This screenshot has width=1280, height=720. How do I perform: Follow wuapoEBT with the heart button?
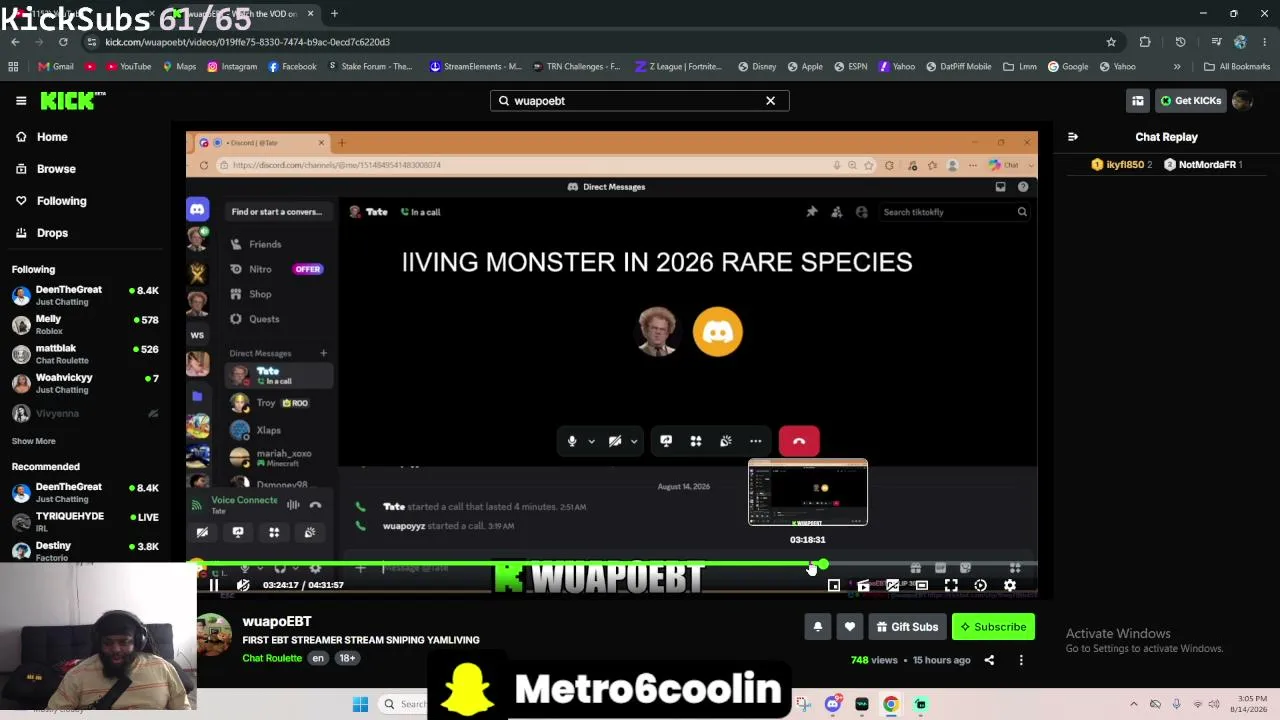point(850,627)
